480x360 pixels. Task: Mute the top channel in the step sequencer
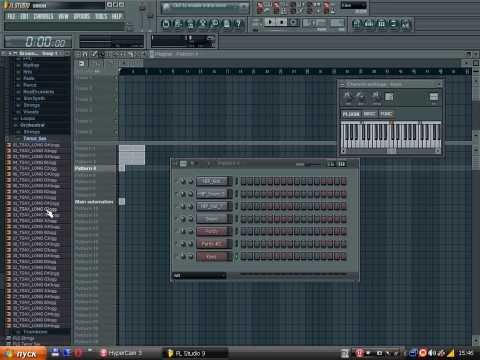177,181
